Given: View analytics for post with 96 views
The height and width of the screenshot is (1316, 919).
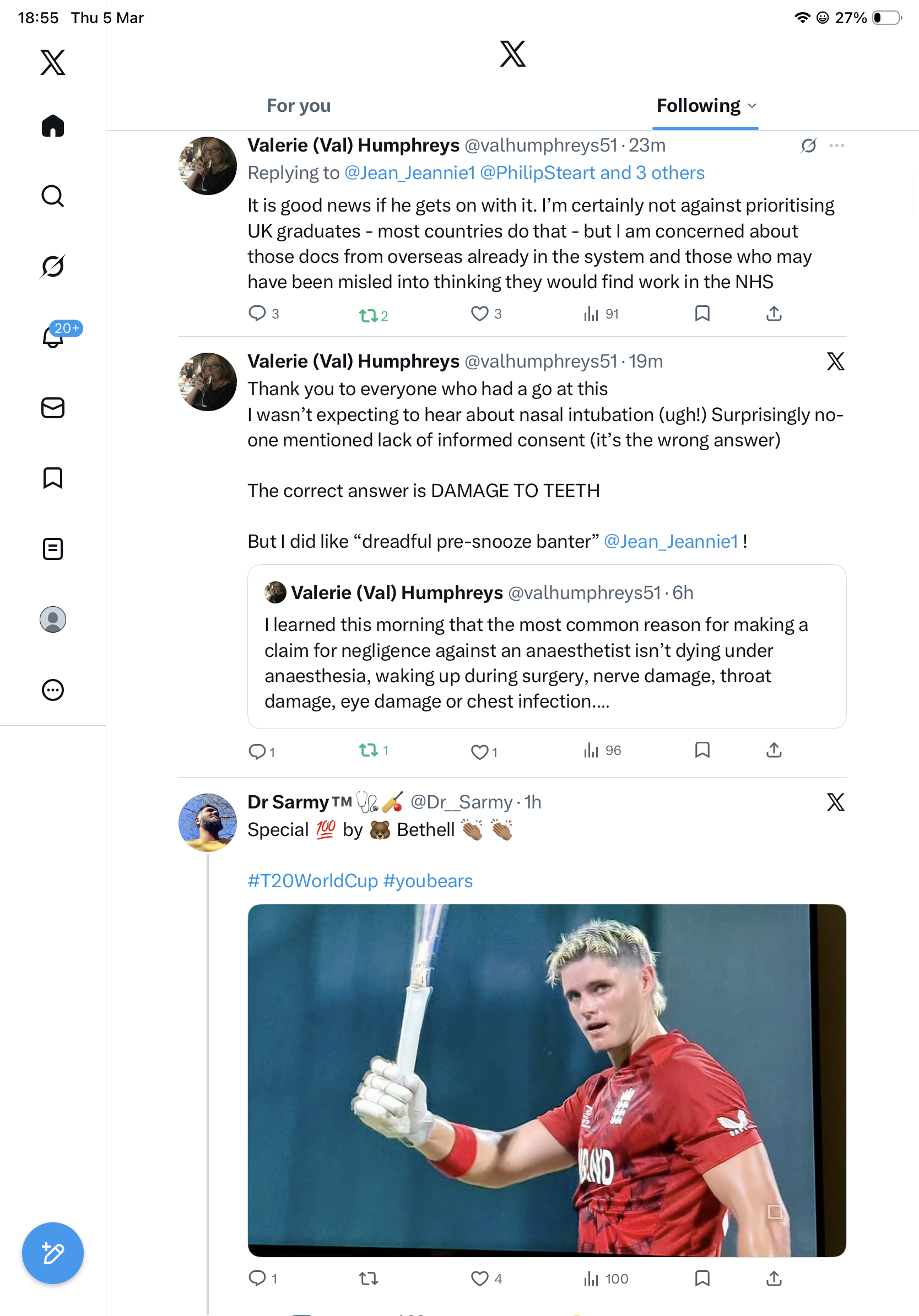Looking at the screenshot, I should pos(602,750).
